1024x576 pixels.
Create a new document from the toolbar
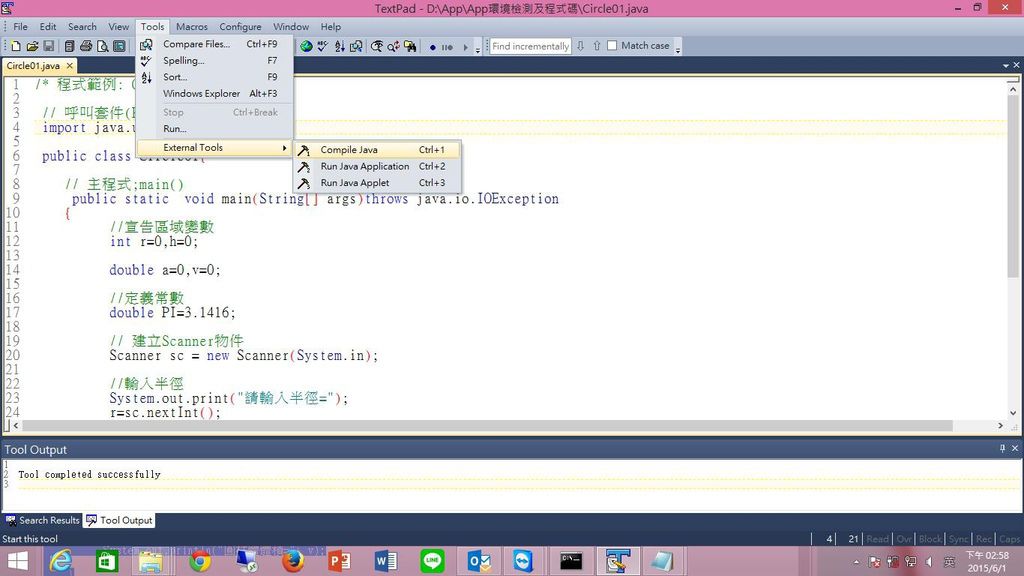click(16, 46)
